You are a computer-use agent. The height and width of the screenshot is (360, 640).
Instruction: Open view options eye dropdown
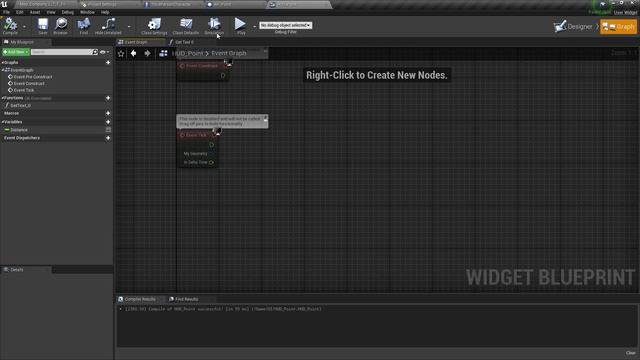[x=104, y=52]
